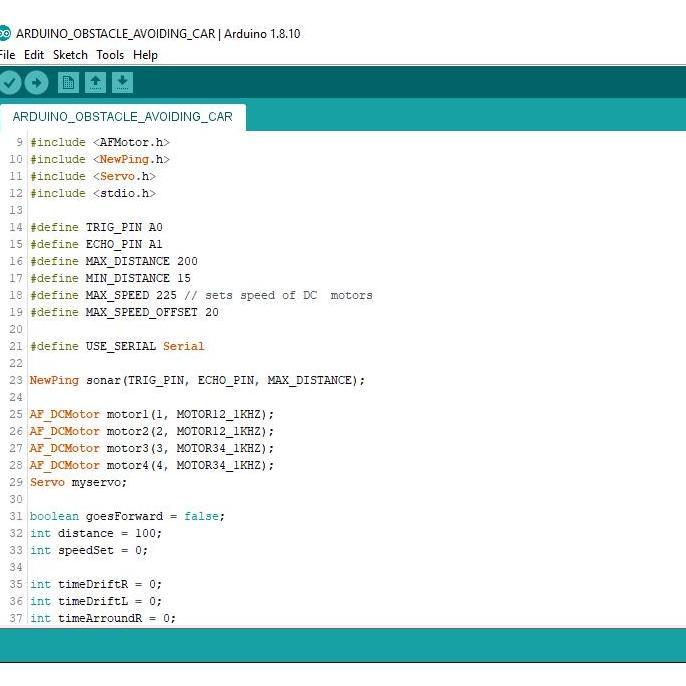Open the Edit menu
Viewport: 686px width, 686px height.
tap(34, 55)
